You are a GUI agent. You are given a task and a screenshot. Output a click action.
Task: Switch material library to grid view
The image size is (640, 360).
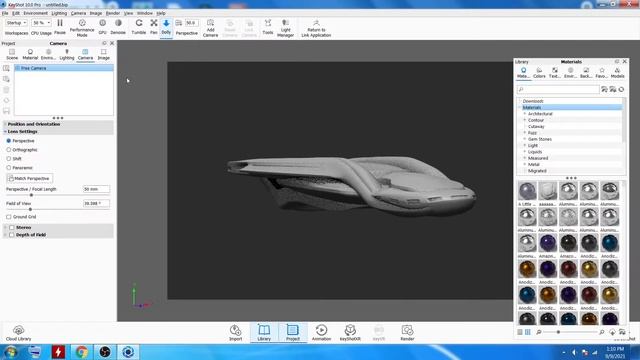pyautogui.click(x=528, y=332)
